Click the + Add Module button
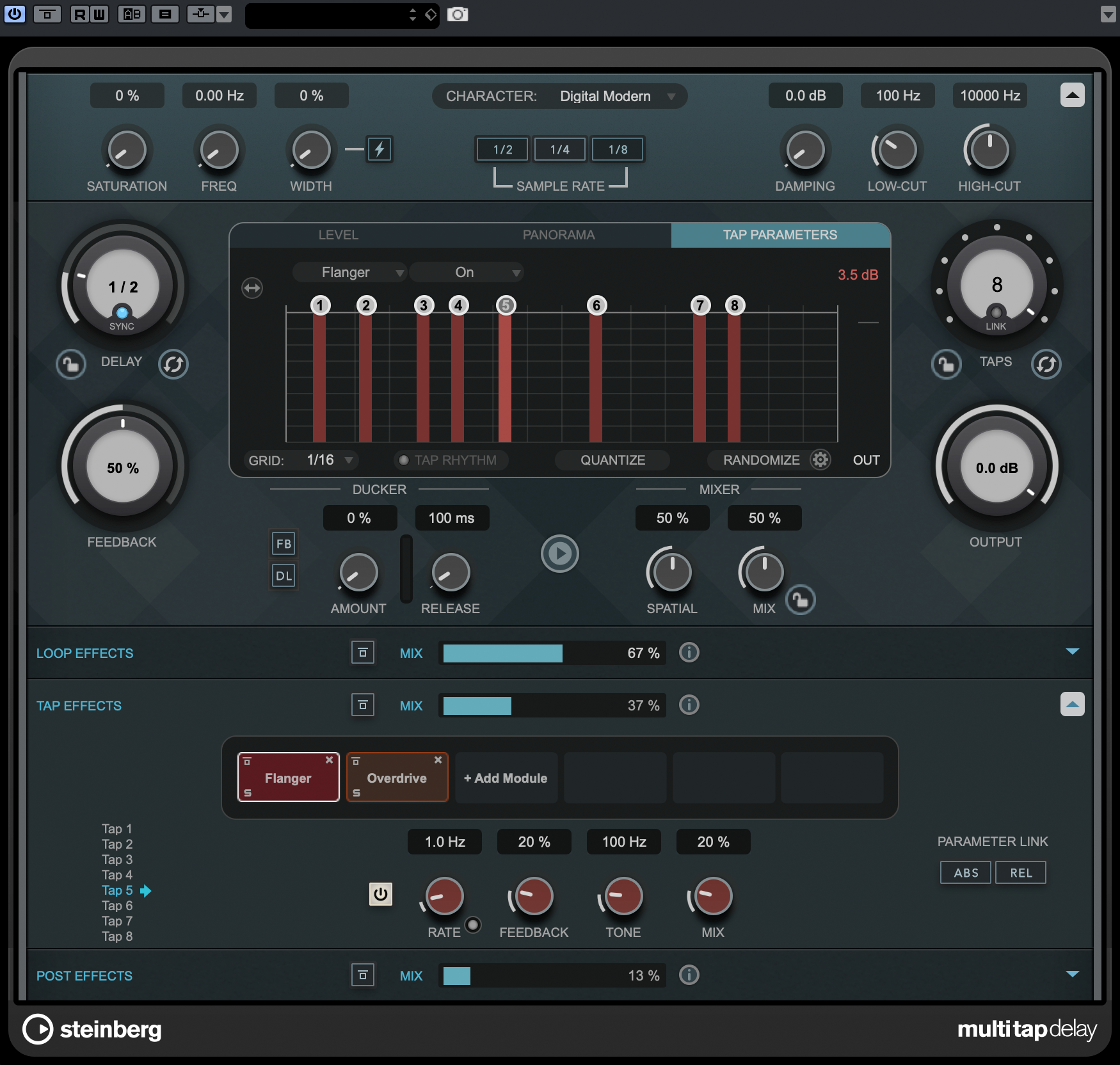Image resolution: width=1120 pixels, height=1065 pixels. 506,777
